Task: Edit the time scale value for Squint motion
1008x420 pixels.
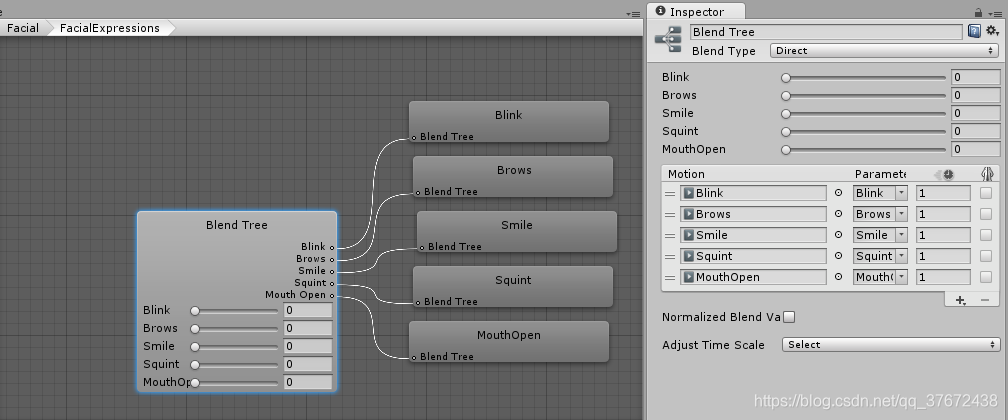Action: point(943,256)
